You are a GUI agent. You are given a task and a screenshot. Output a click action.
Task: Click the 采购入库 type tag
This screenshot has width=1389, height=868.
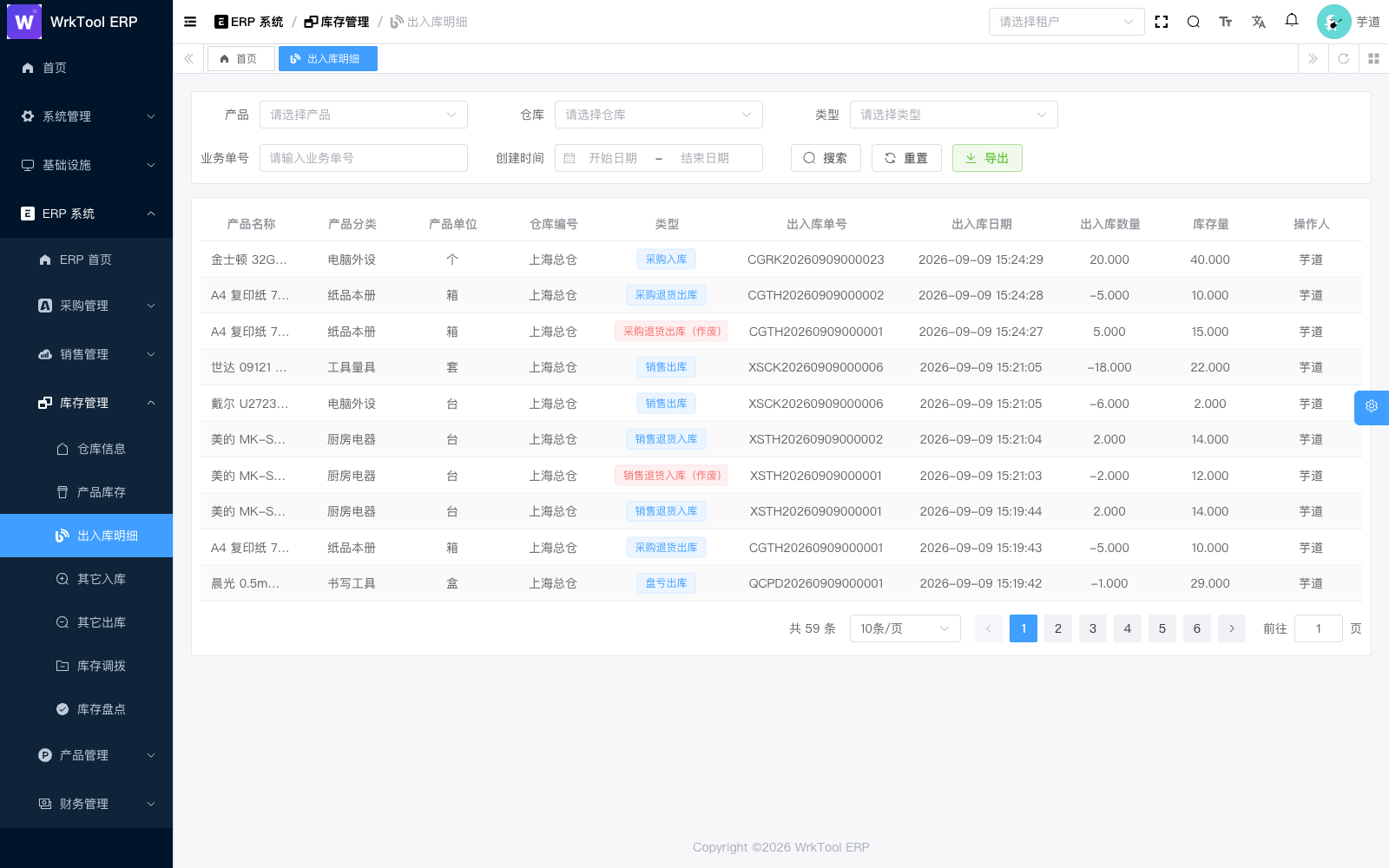point(666,260)
